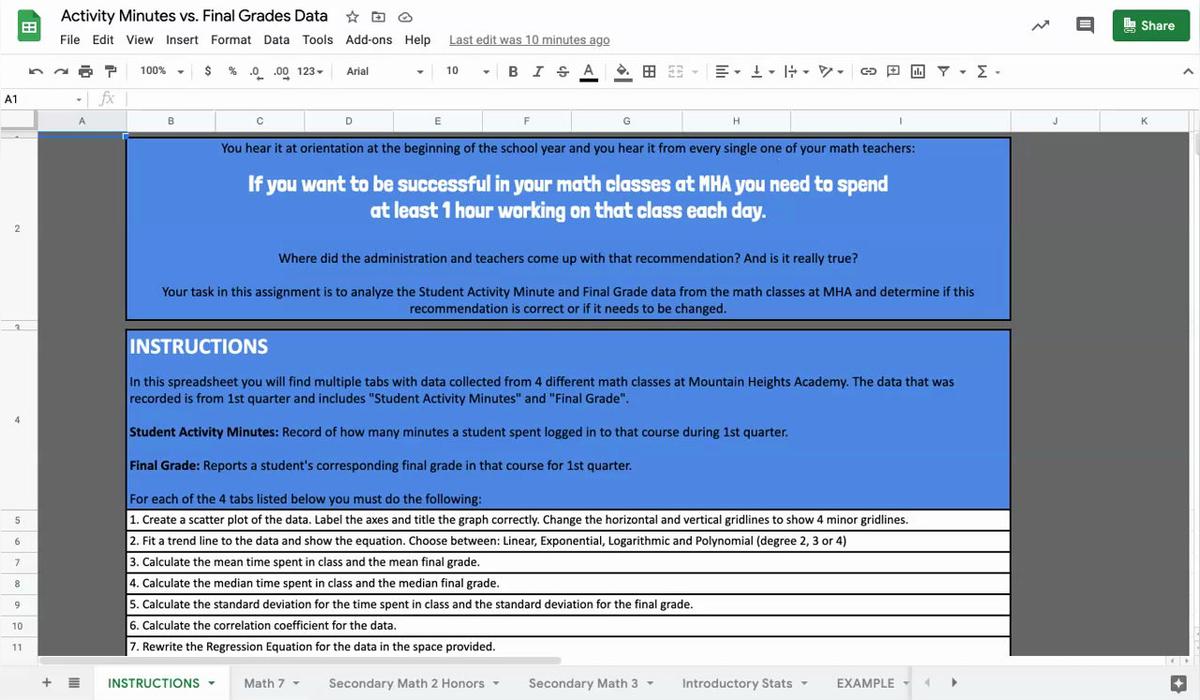Format as currency with dollar icon

click(207, 71)
